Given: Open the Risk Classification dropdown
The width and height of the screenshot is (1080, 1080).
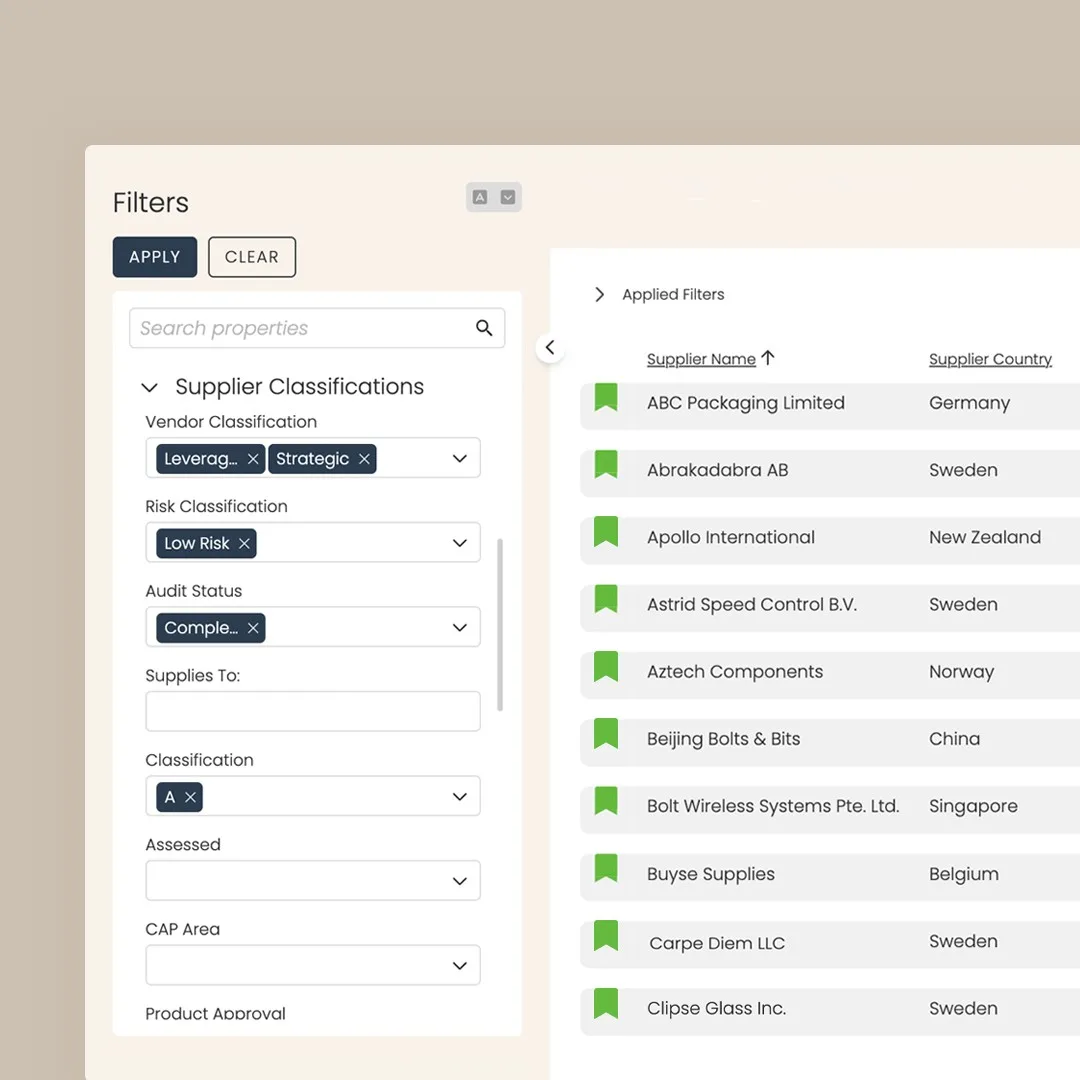Looking at the screenshot, I should (459, 543).
